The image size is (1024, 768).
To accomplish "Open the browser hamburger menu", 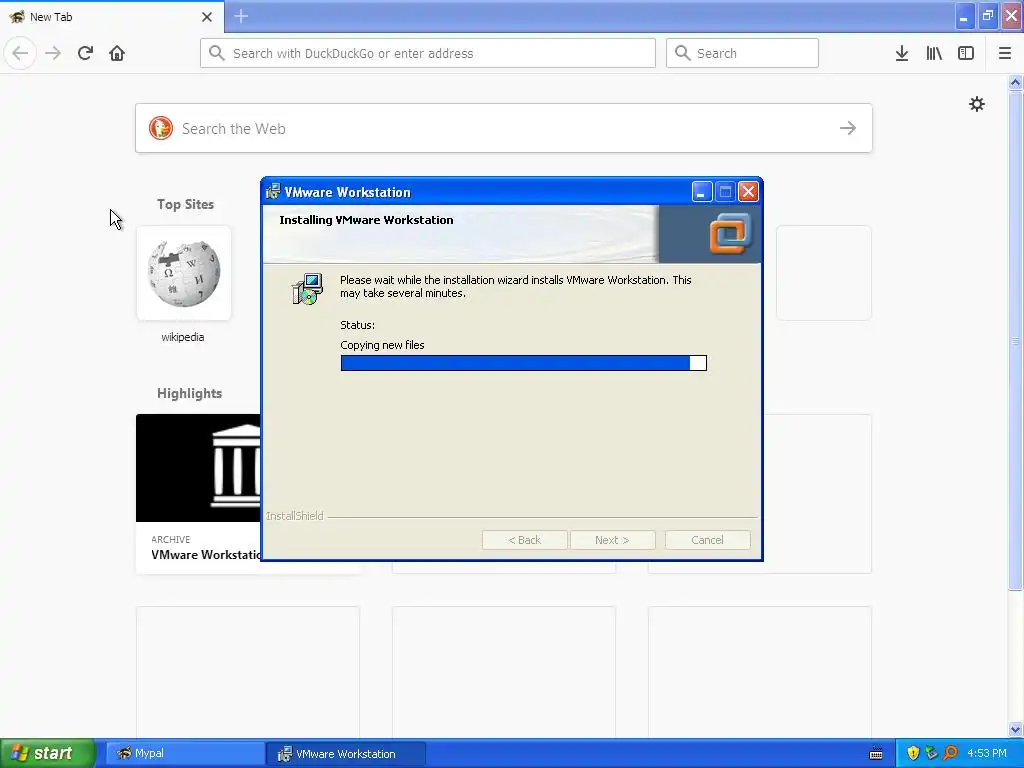I will 1005,53.
